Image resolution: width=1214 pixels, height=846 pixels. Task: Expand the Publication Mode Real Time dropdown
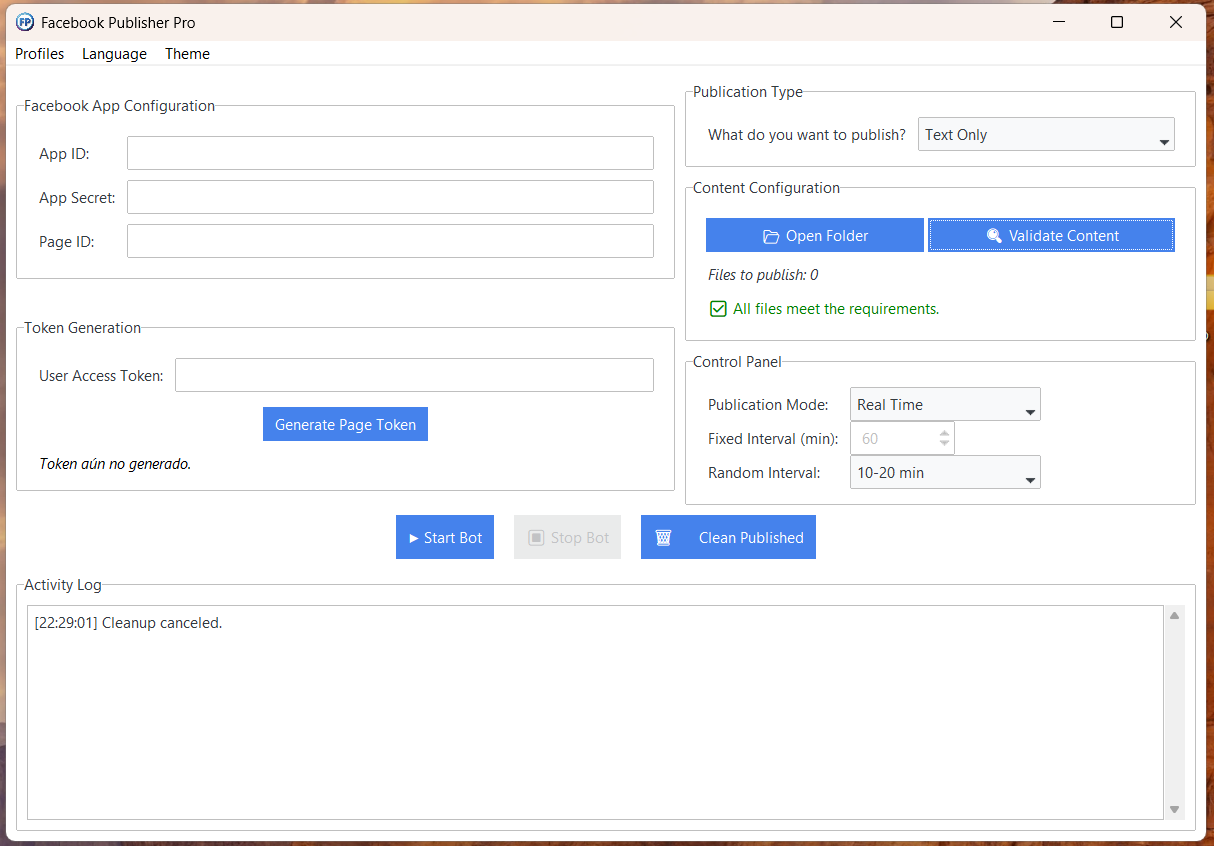945,404
